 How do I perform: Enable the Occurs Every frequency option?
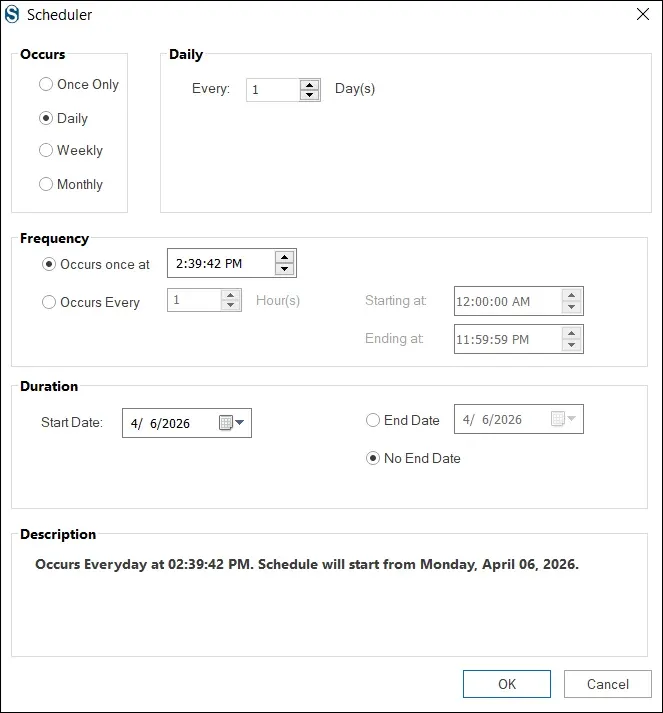coord(90,302)
